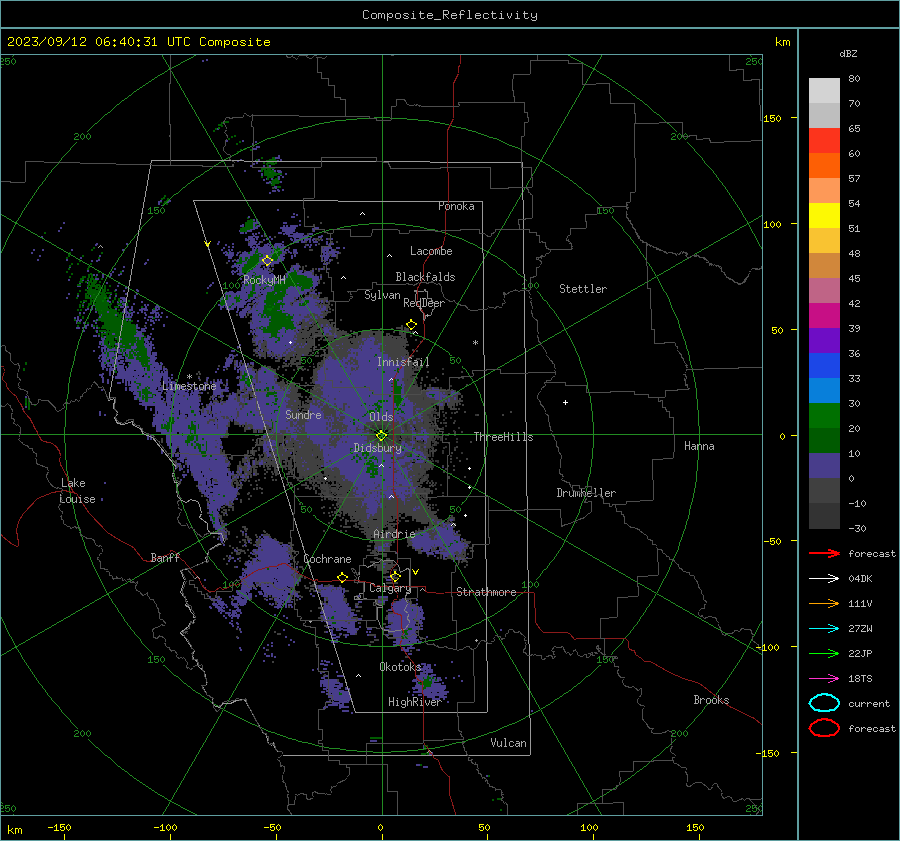This screenshot has height=841, width=900.
Task: Click the Calgary label
Action: coord(390,588)
